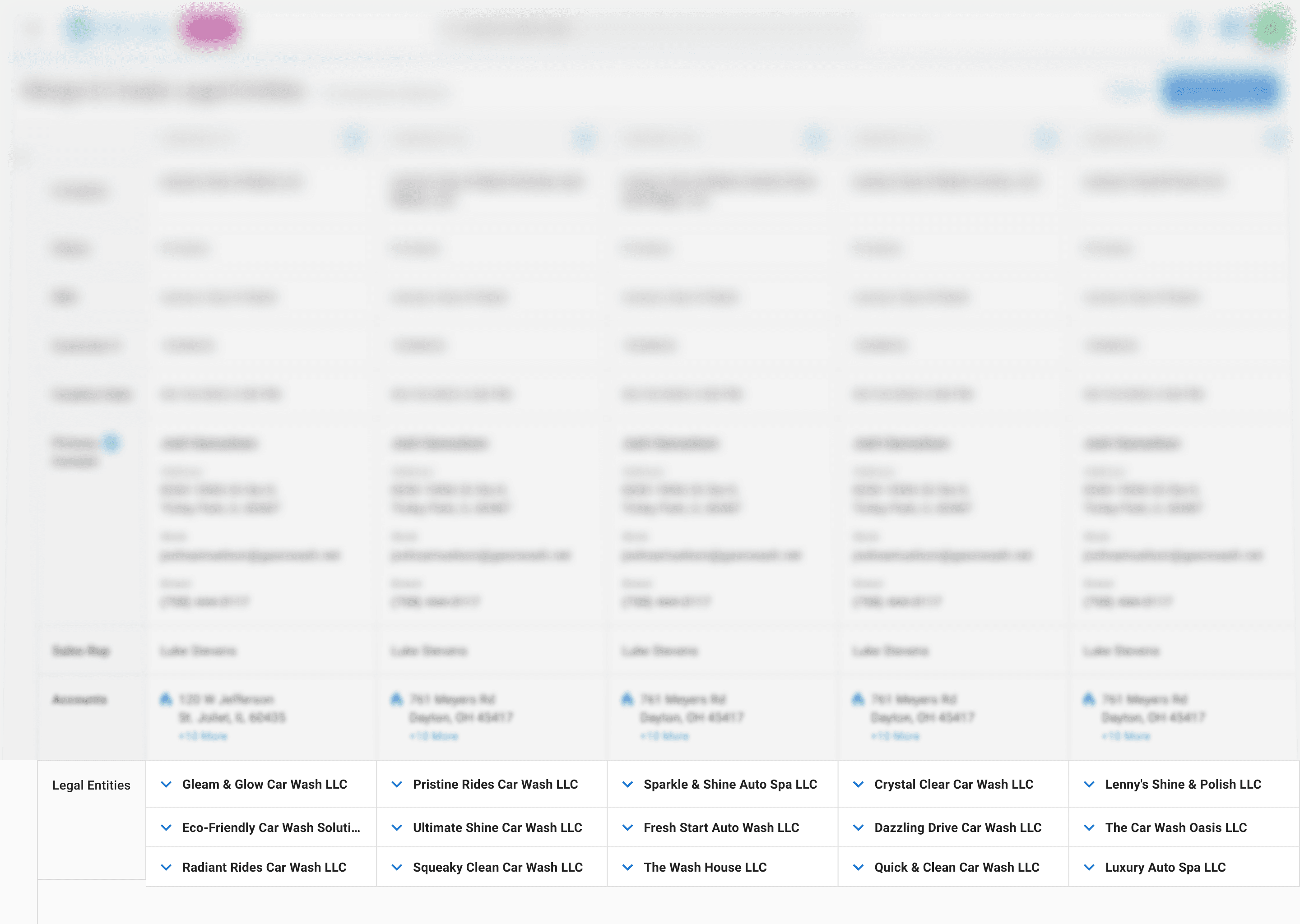
Task: Click the pink badge in header
Action: (x=210, y=28)
